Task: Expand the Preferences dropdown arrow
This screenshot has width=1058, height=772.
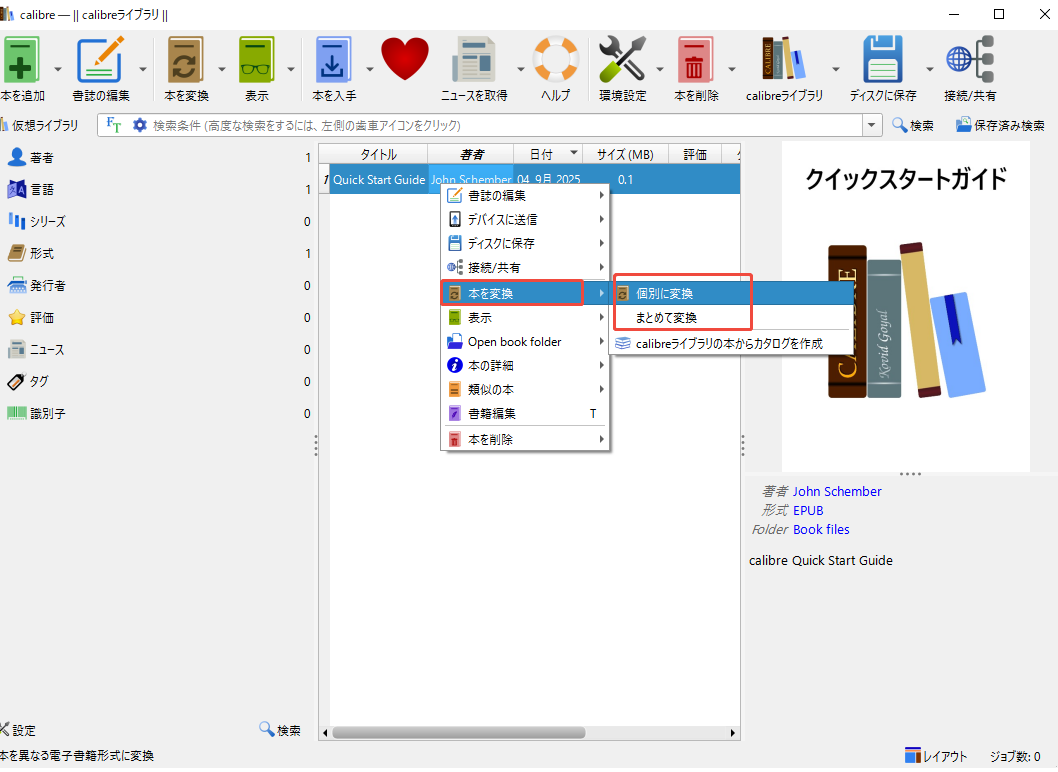Action: point(659,69)
